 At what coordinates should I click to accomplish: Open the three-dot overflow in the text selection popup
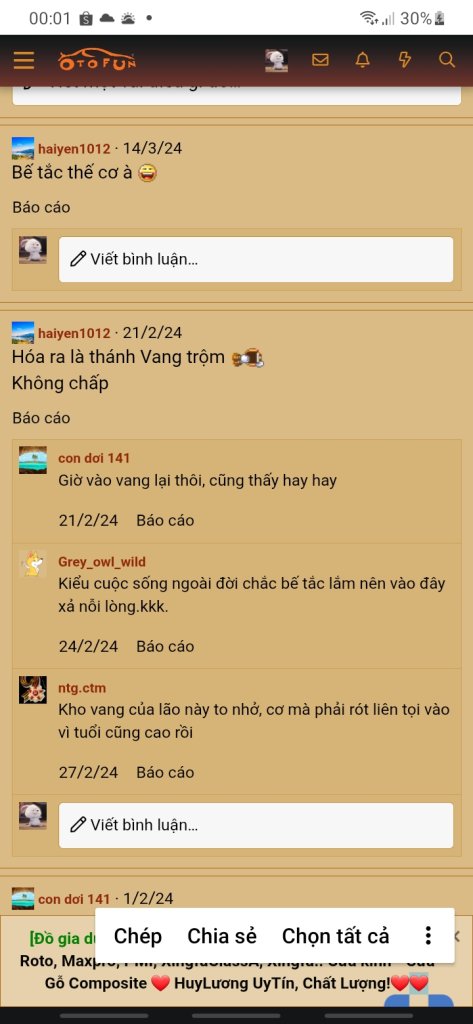[428, 936]
